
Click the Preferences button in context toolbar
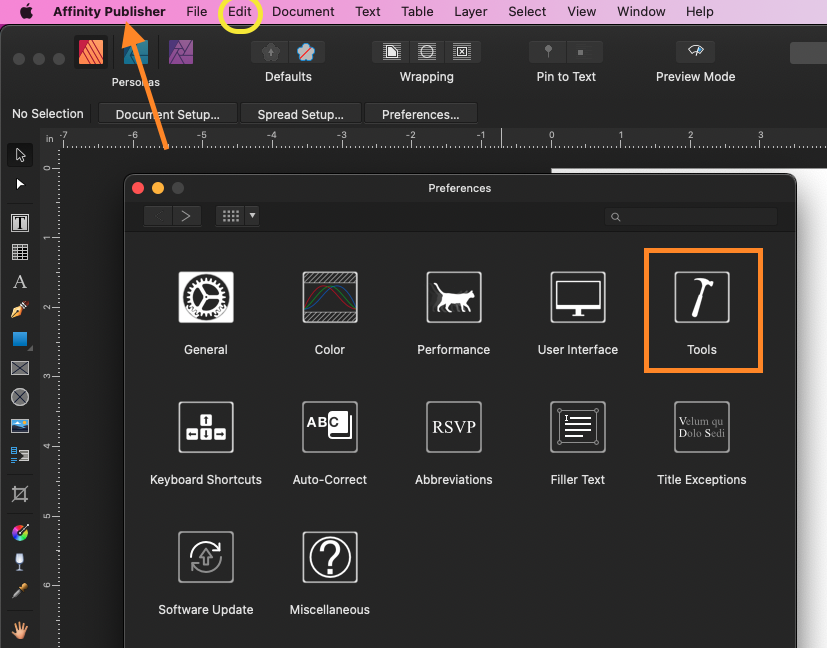coord(420,114)
